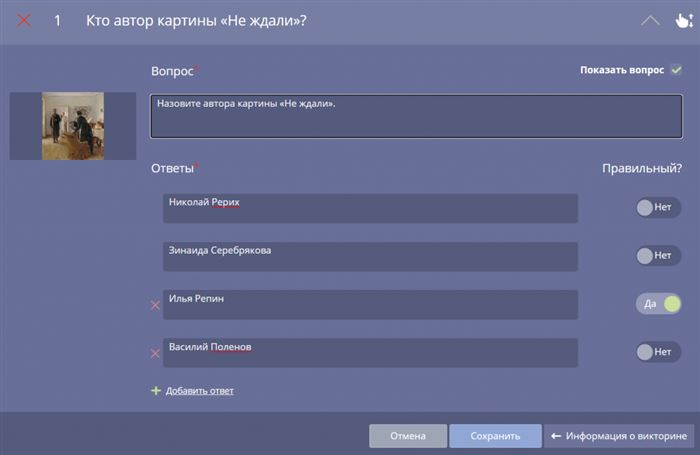Edit the Зинаида Серебрякова answer field
The height and width of the screenshot is (455, 700).
tap(370, 256)
